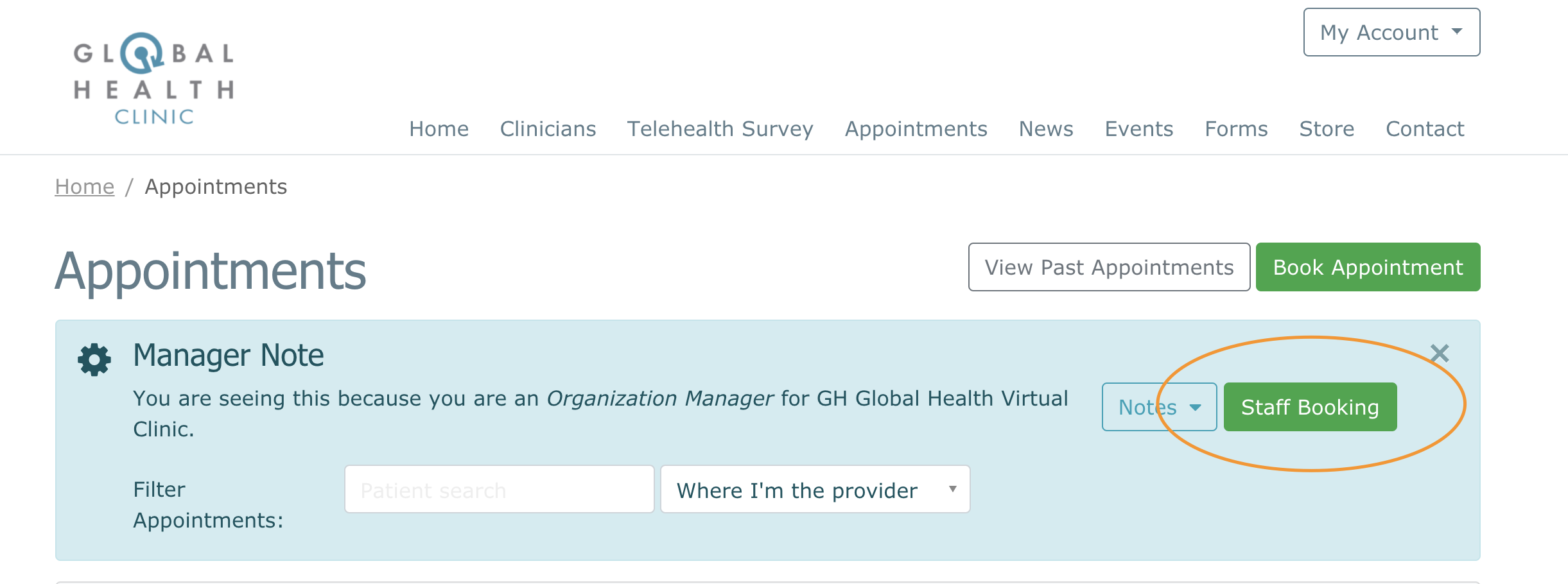Click the Home breadcrumb link
The width and height of the screenshot is (1568, 584).
pyautogui.click(x=84, y=187)
